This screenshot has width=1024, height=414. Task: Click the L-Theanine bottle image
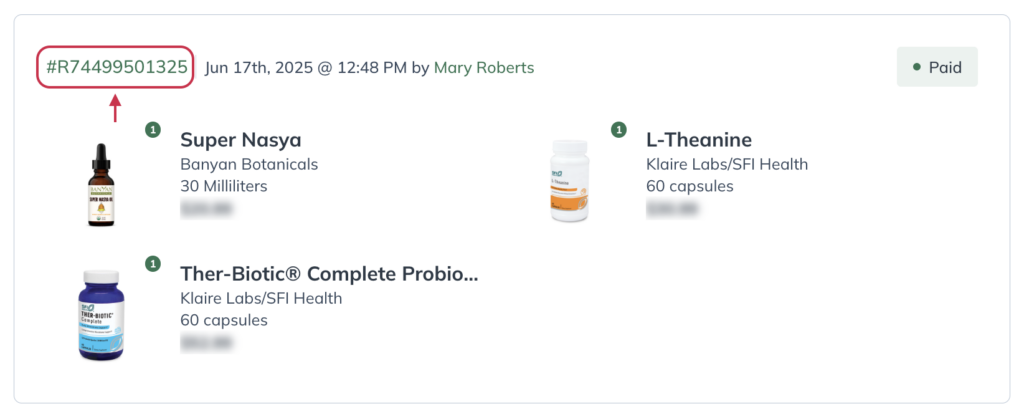569,180
